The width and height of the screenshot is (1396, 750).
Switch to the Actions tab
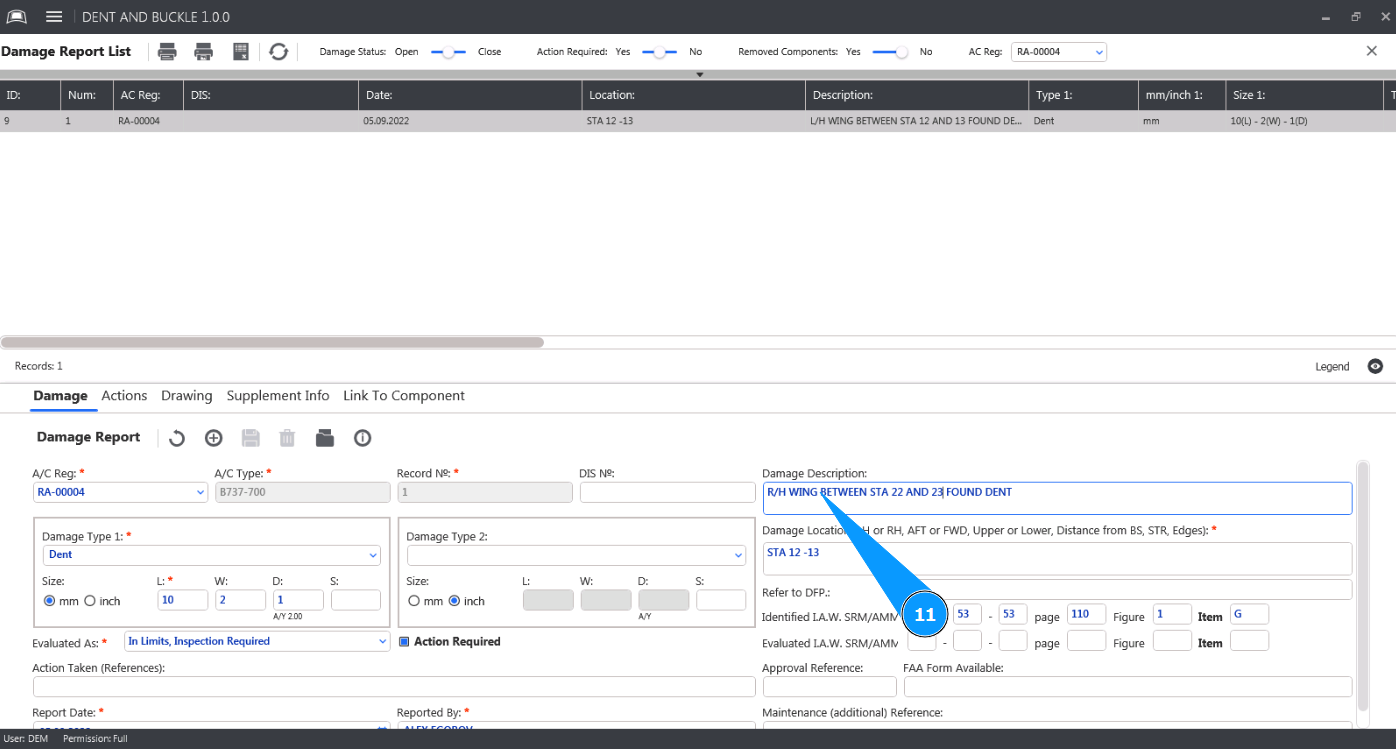[x=124, y=396]
